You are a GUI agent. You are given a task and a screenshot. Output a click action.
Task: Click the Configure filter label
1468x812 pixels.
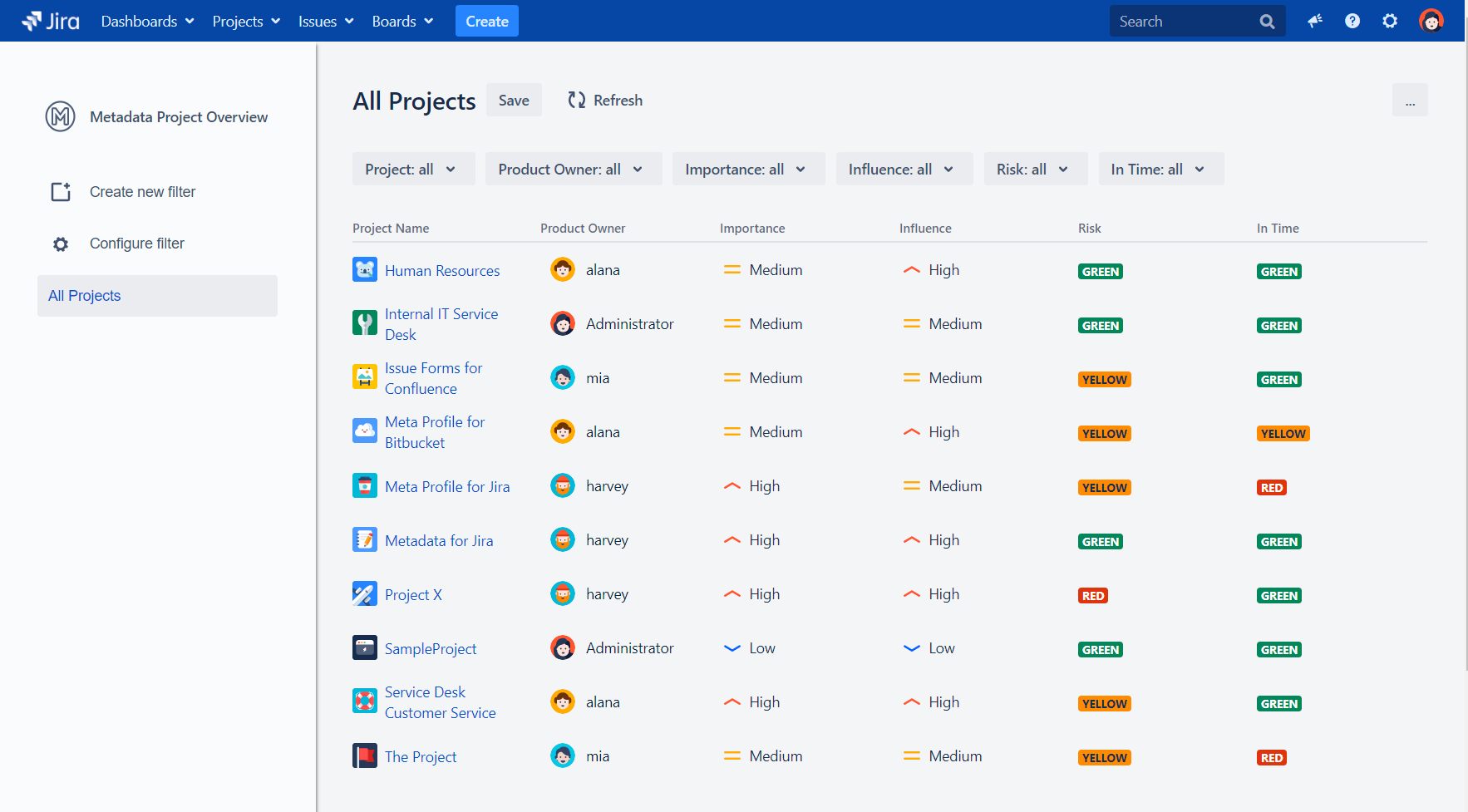[x=137, y=244]
